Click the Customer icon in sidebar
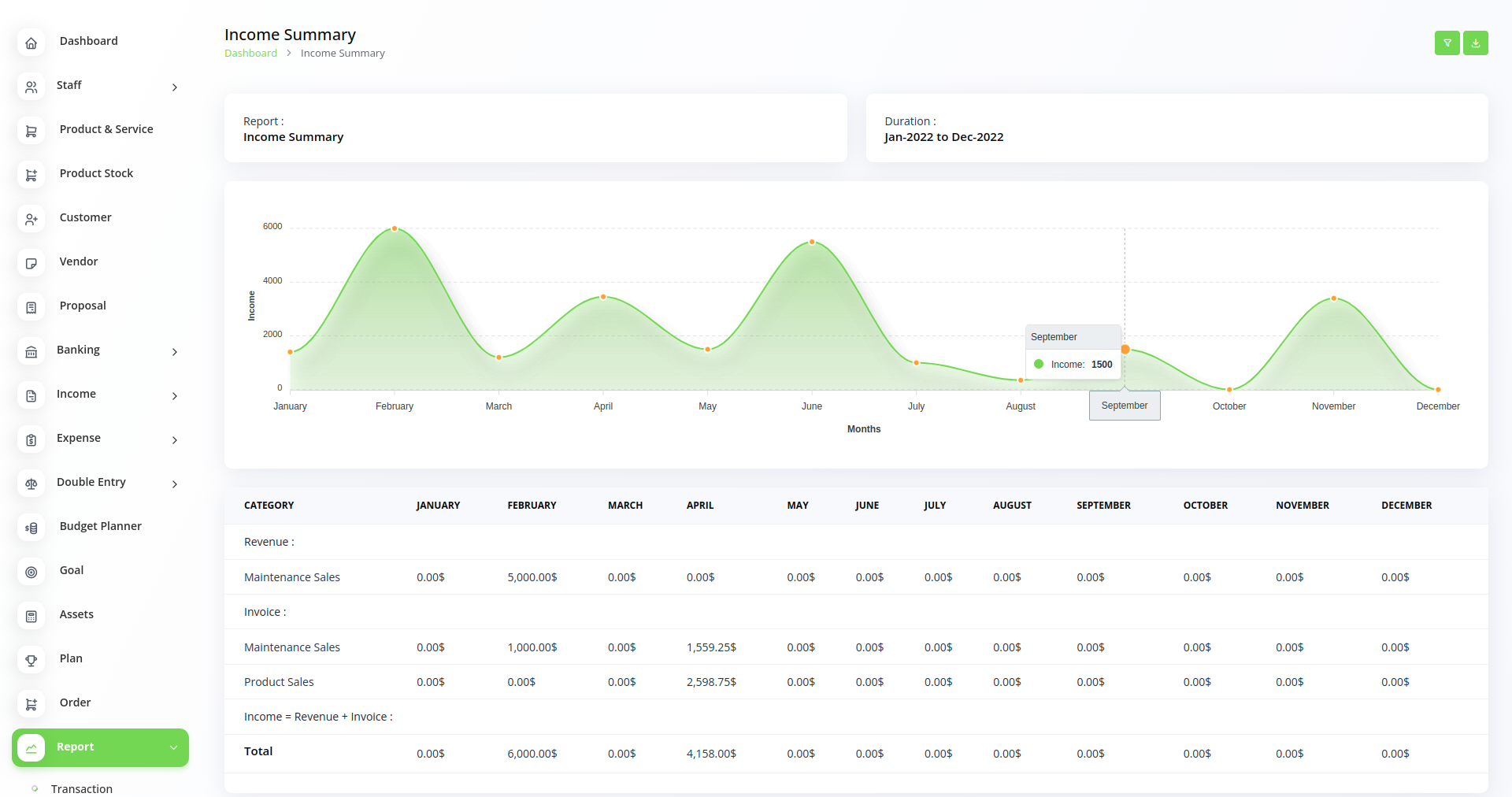 tap(31, 220)
